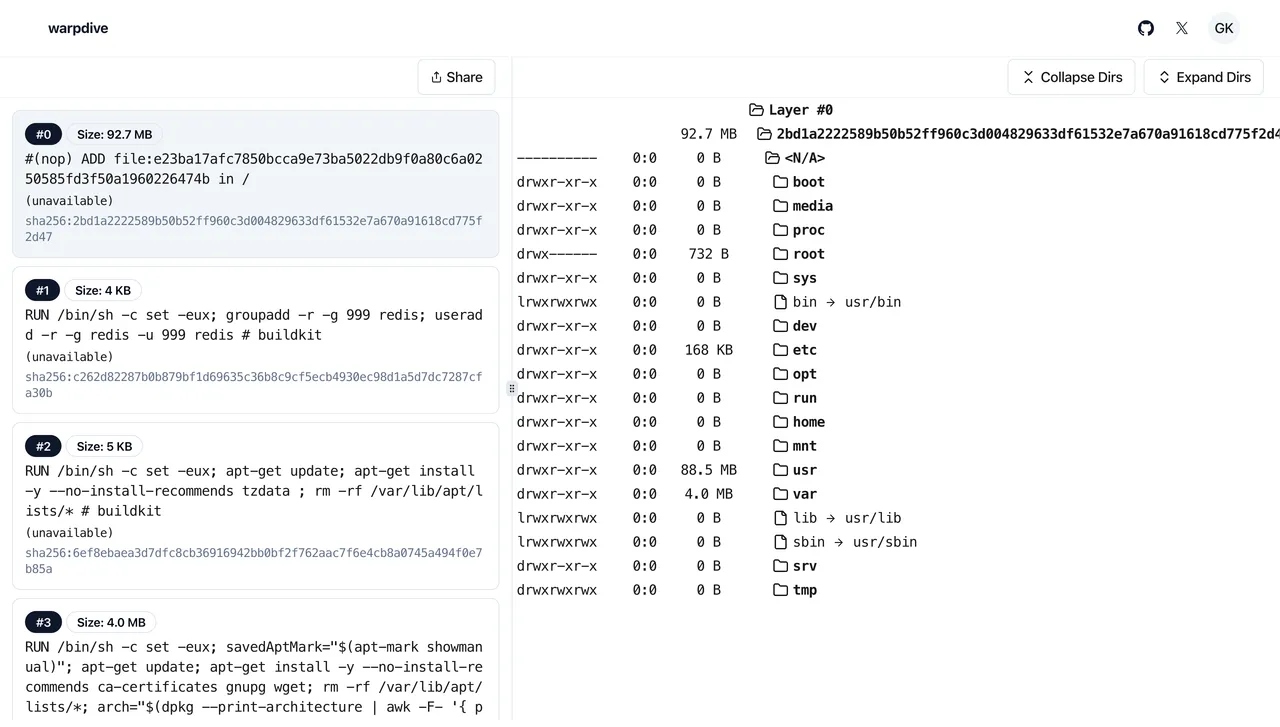Click the Collapse Dirs button
Viewport: 1280px width, 727px height.
[x=1071, y=77]
